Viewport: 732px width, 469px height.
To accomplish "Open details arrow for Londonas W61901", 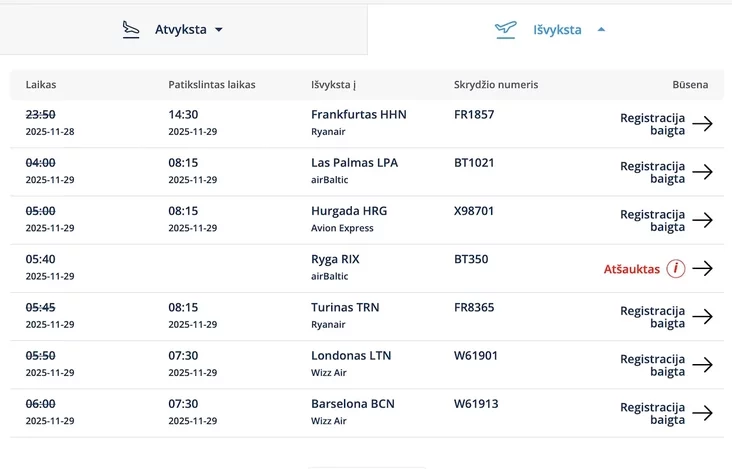I will 703,365.
